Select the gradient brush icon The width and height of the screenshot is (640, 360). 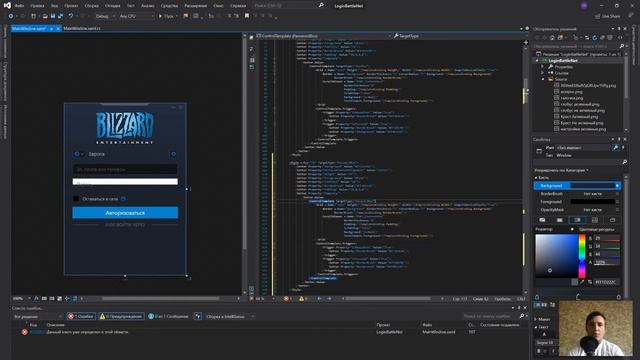(577, 220)
